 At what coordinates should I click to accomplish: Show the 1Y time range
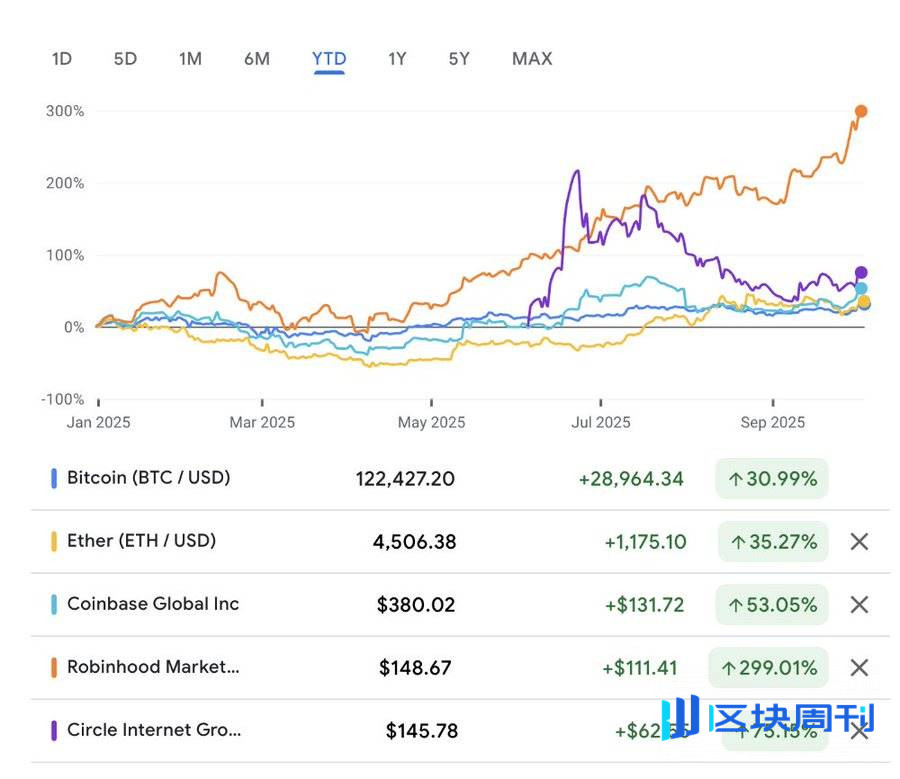[x=397, y=59]
